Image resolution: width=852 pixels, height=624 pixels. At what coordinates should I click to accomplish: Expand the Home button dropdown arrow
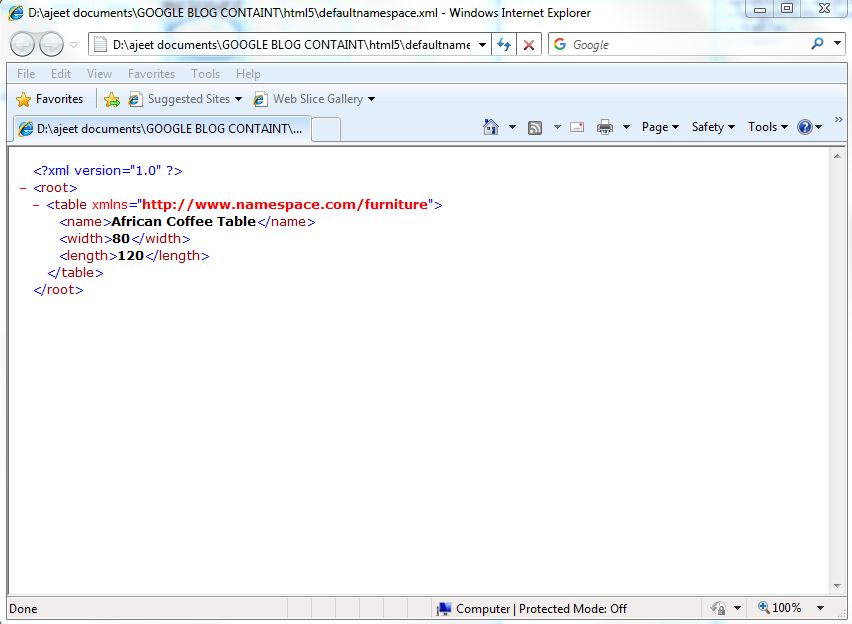point(512,127)
